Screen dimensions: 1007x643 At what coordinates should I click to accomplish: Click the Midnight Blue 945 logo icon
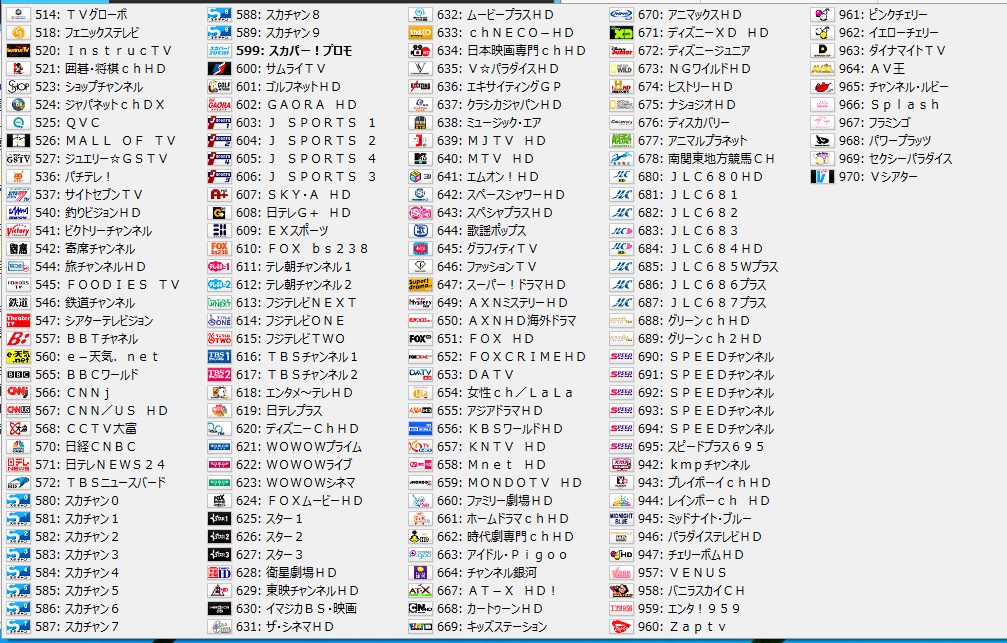(x=621, y=518)
